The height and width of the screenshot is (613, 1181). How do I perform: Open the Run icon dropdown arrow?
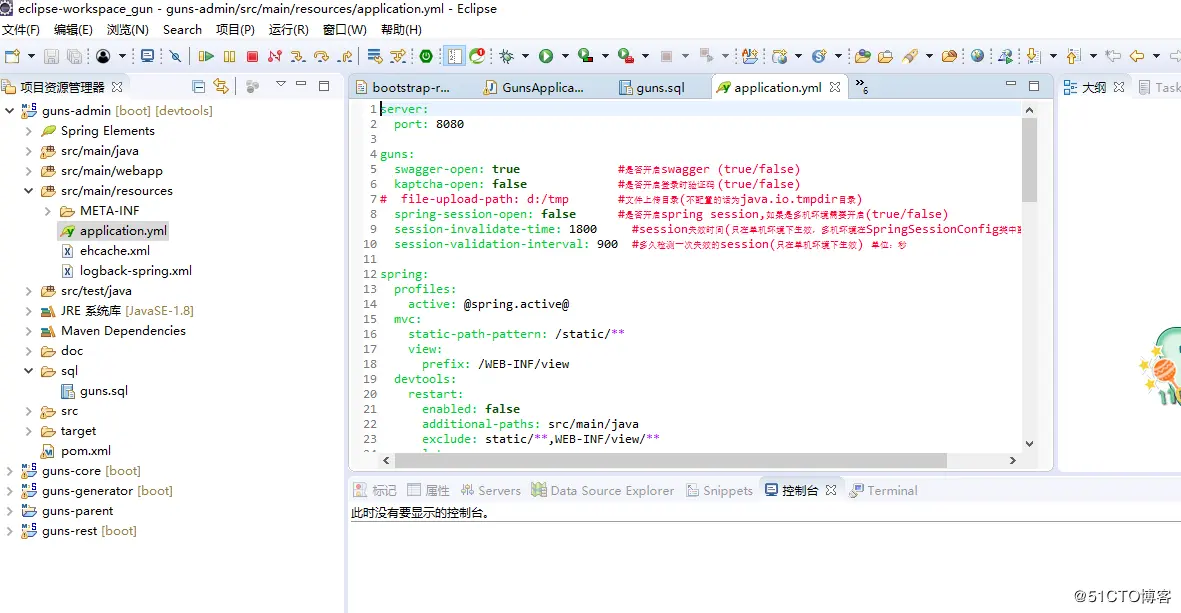coord(565,56)
